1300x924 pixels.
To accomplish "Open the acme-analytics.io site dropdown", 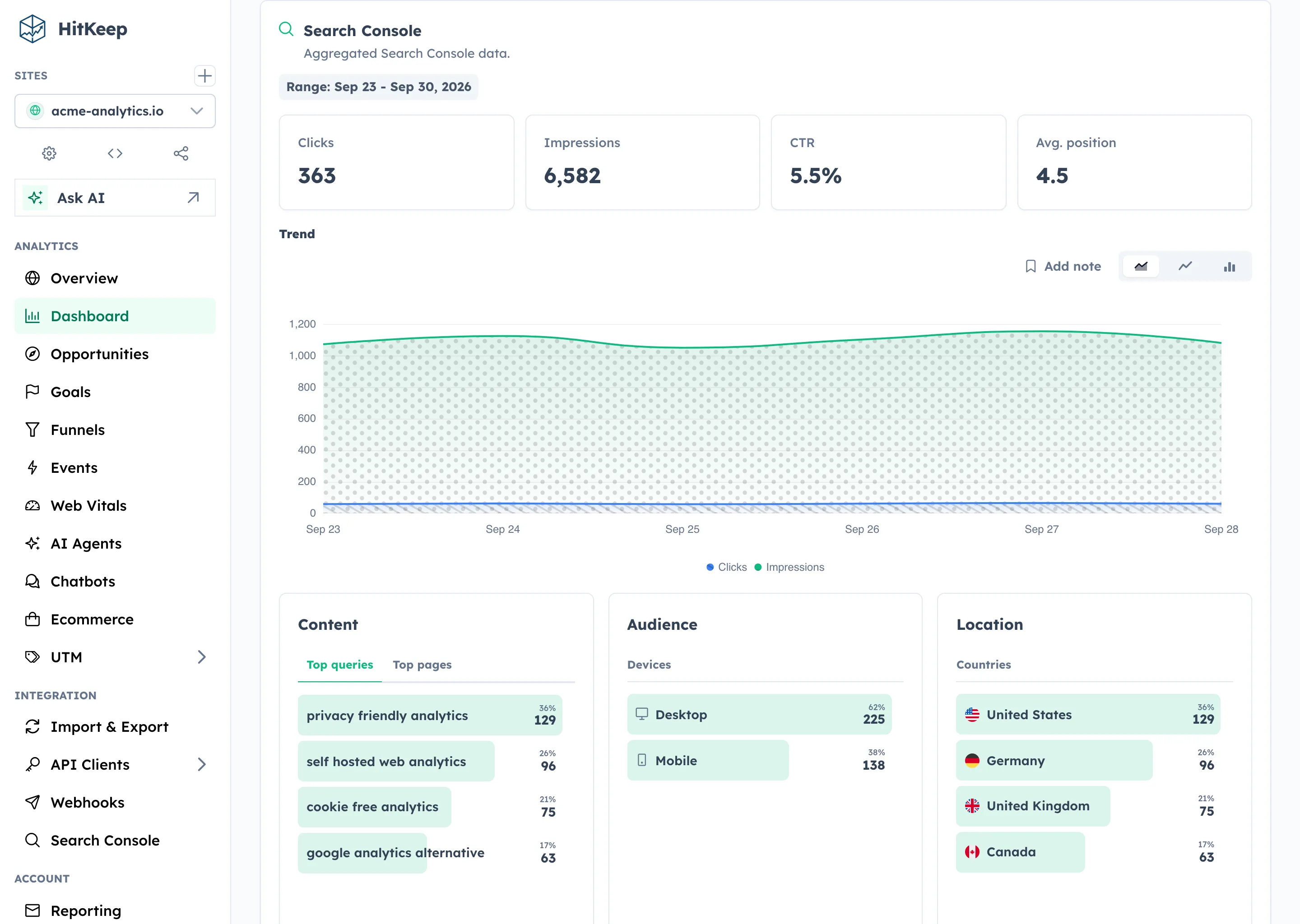I will click(115, 111).
